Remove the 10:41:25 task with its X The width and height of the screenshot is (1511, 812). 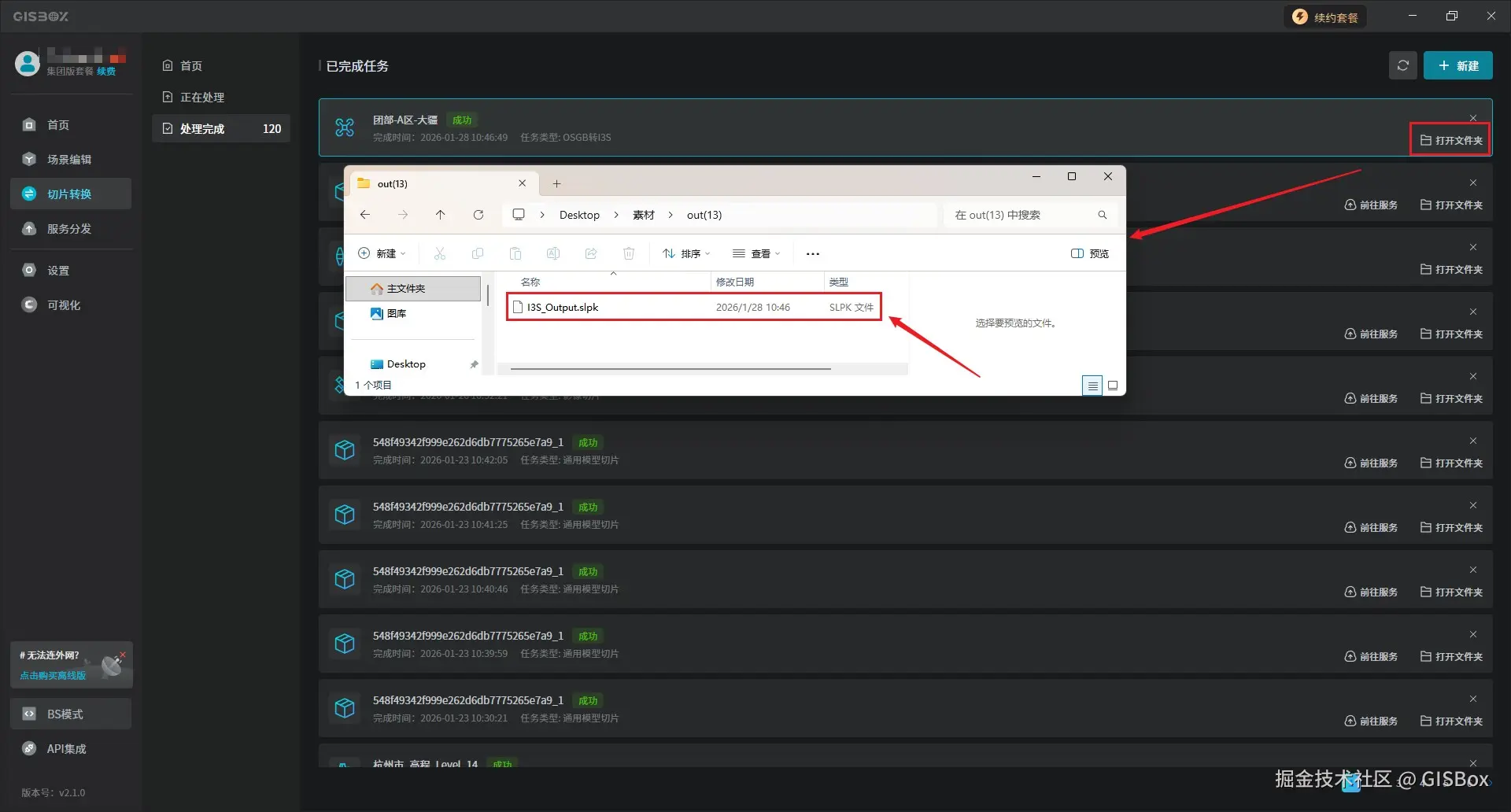pyautogui.click(x=1473, y=505)
